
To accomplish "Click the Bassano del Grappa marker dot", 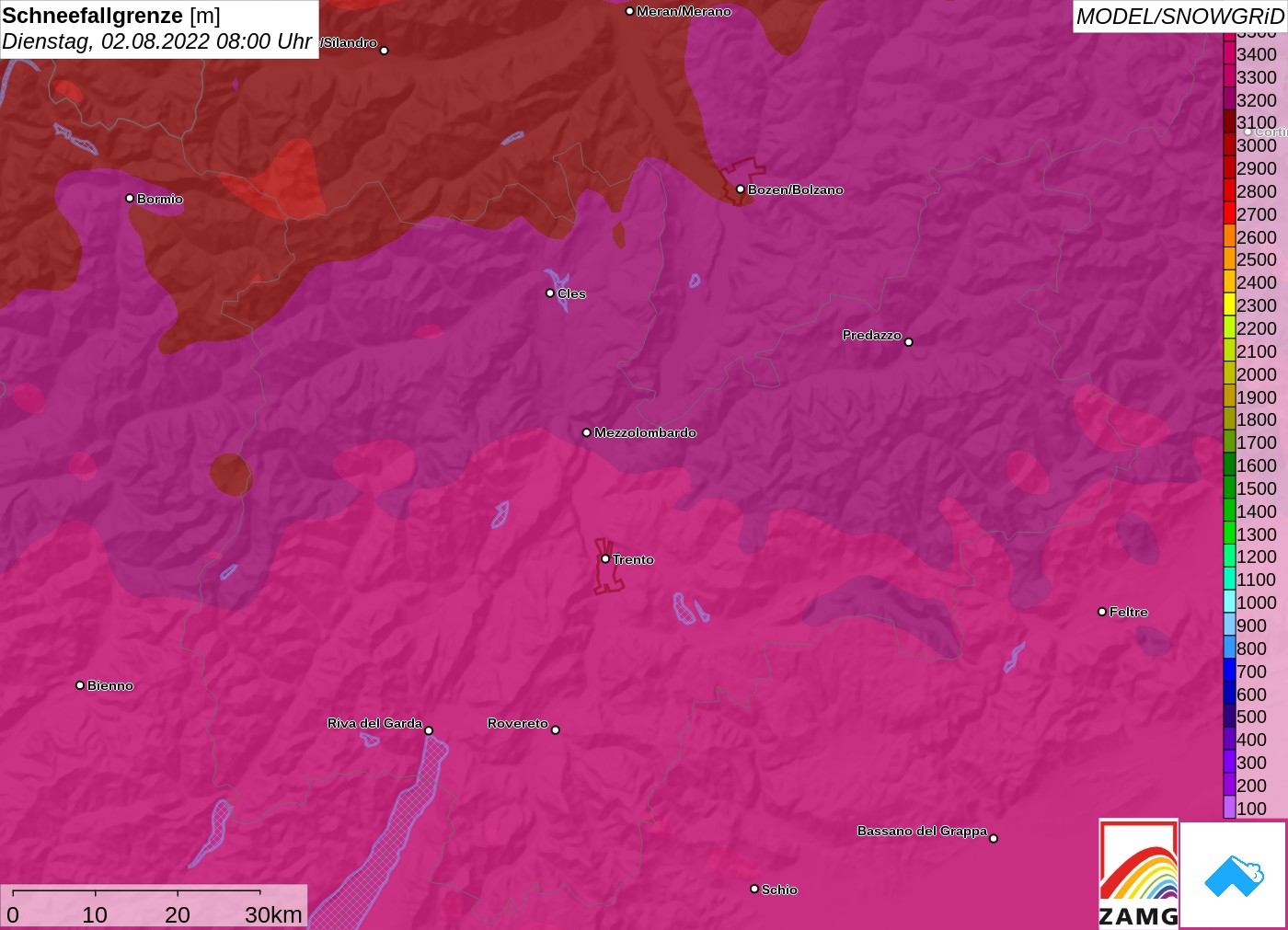I will coord(994,838).
